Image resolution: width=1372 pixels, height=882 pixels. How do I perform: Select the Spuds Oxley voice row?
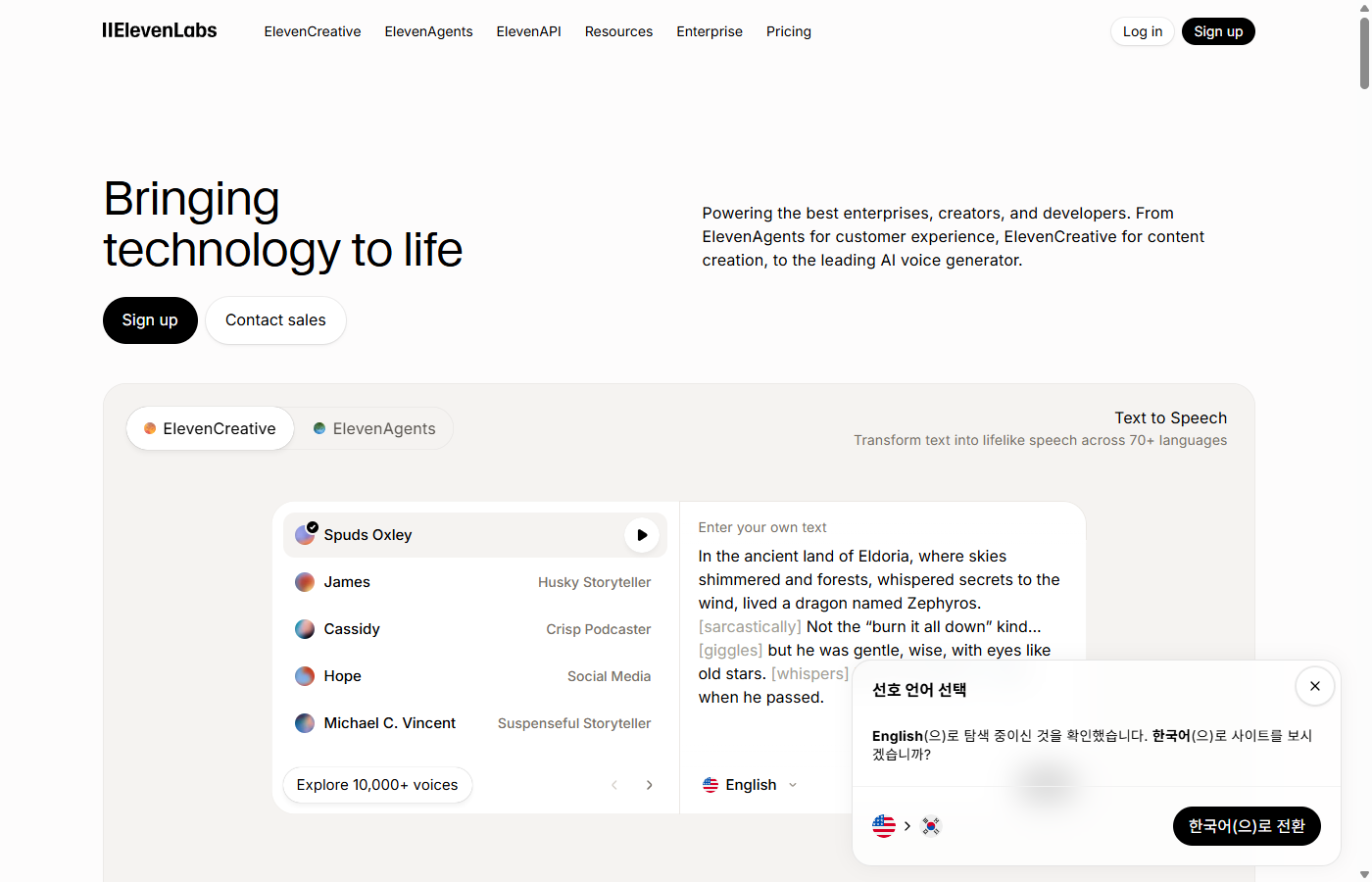pos(475,535)
